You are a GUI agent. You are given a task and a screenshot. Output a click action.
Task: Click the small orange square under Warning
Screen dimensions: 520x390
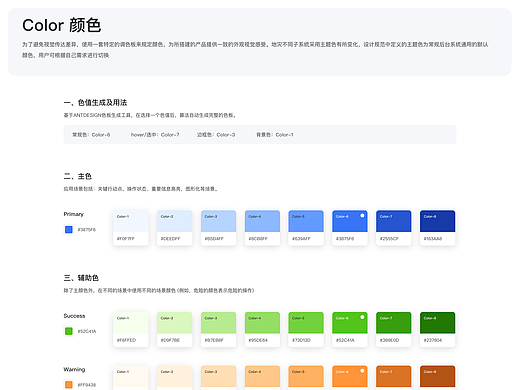click(x=69, y=385)
